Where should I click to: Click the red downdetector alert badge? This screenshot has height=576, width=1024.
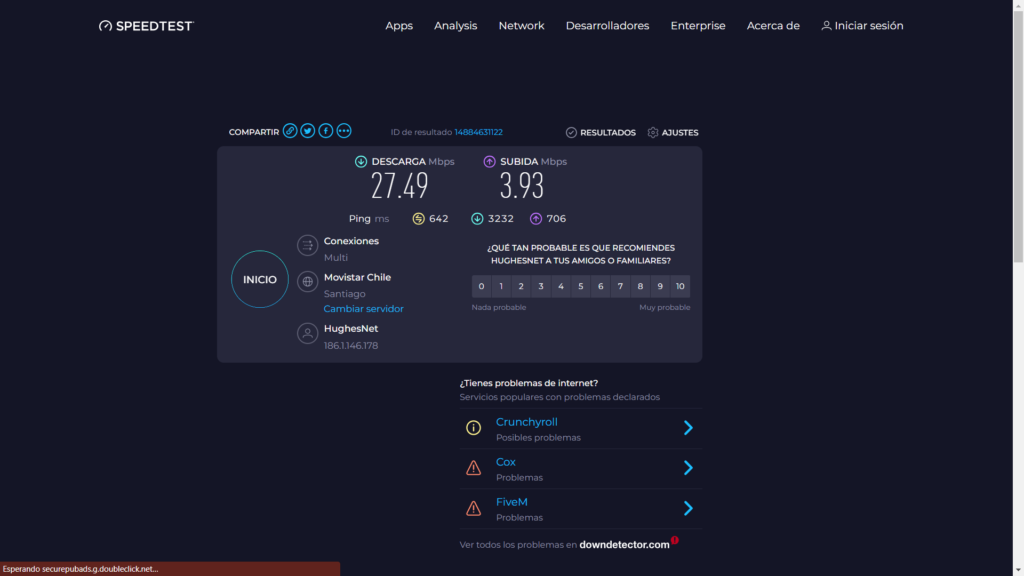(675, 540)
